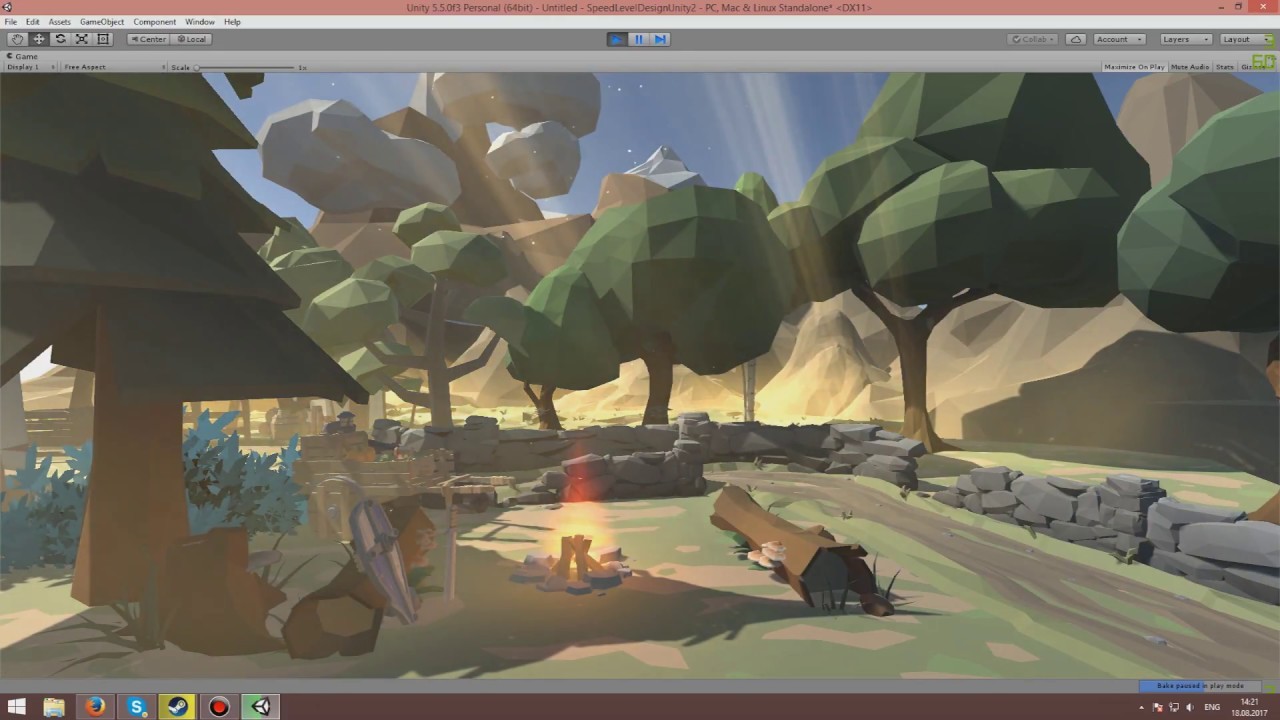The height and width of the screenshot is (720, 1280).
Task: Pause the running game
Action: pyautogui.click(x=639, y=39)
